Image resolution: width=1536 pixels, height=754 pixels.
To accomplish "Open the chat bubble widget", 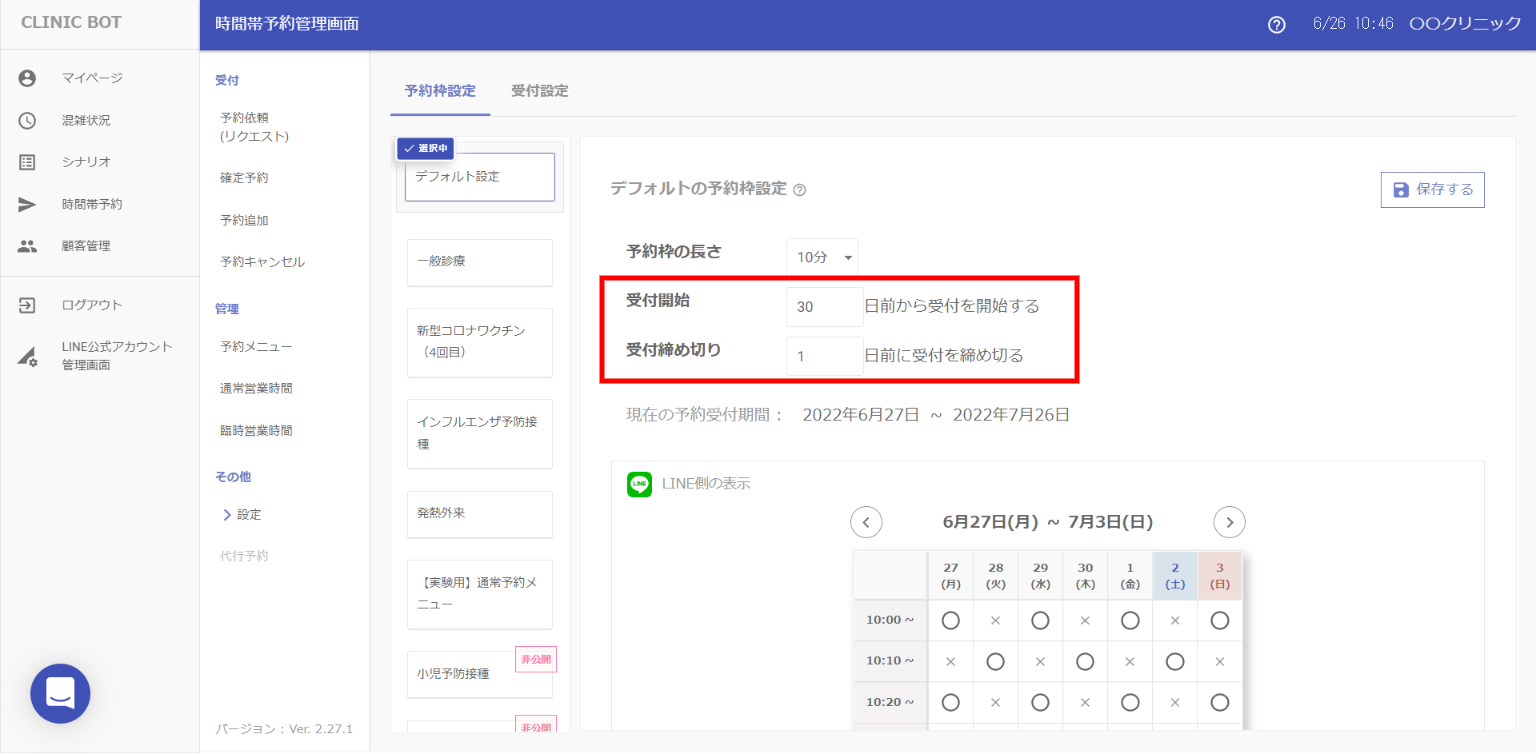I will [60, 693].
